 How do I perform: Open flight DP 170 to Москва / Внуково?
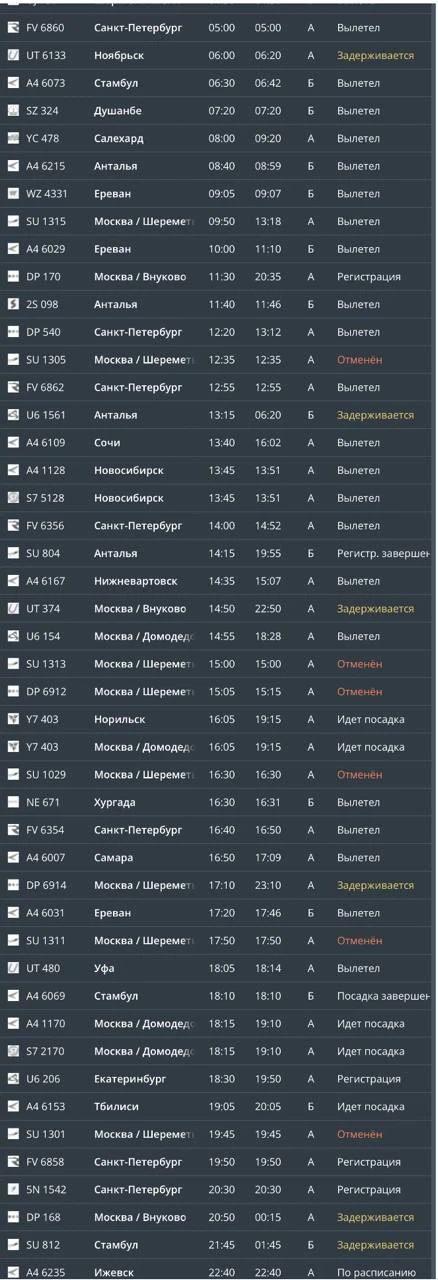pyautogui.click(x=219, y=277)
